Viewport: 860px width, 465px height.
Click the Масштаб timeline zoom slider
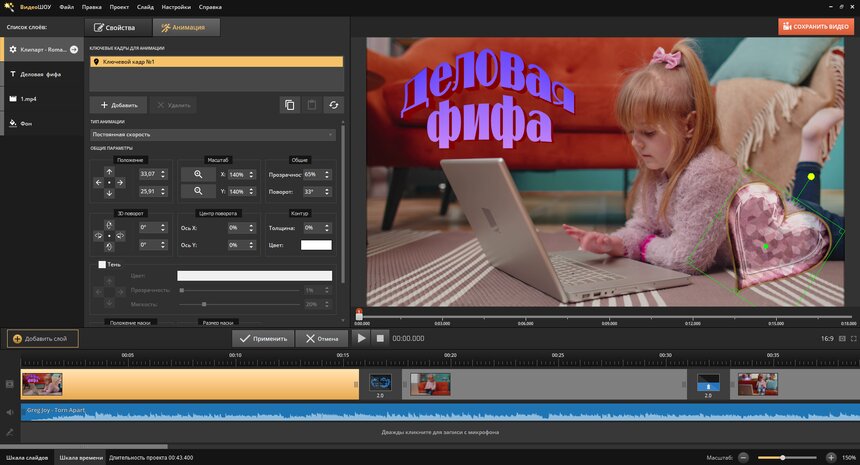(x=787, y=457)
